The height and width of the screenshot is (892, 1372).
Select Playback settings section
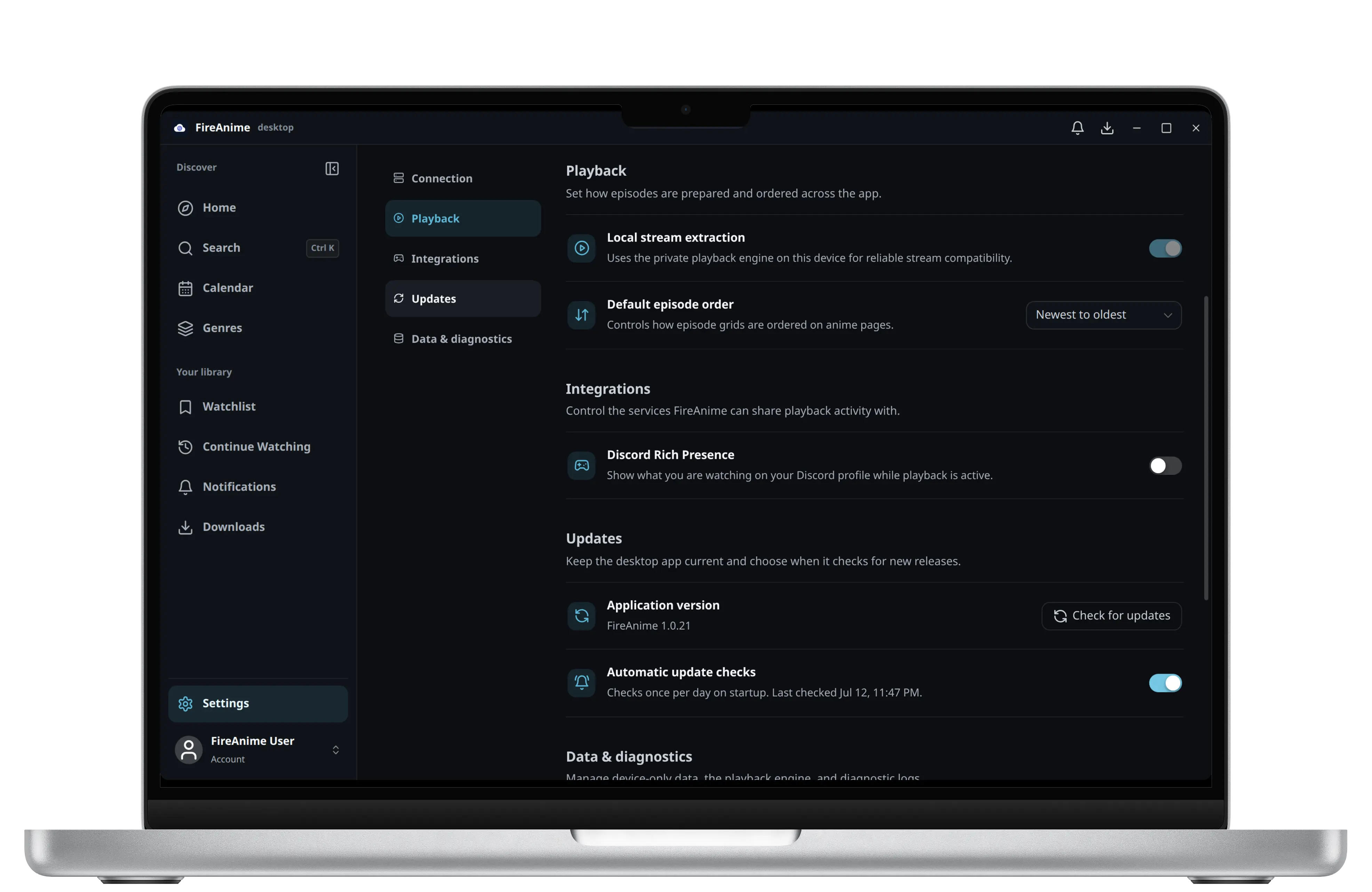[x=463, y=218]
